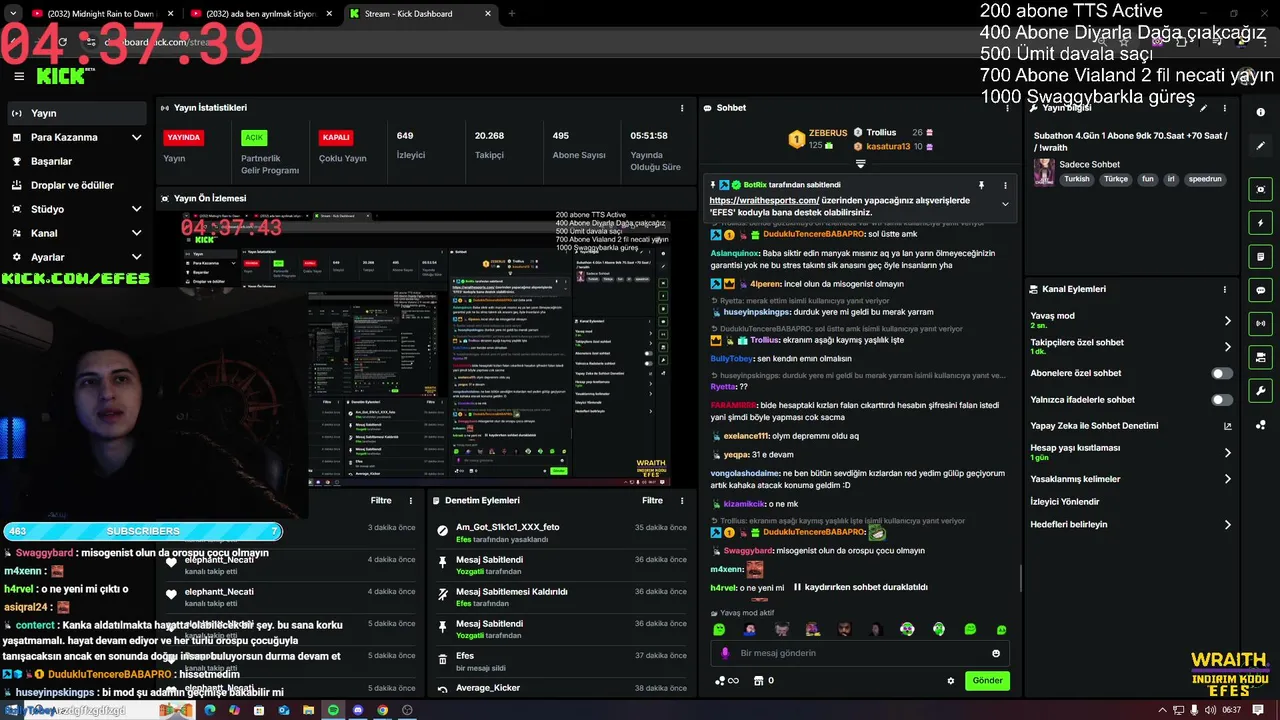This screenshot has height=720, width=1280.
Task: Enable Abonelere özel sohbet toggle
Action: [x=1222, y=373]
